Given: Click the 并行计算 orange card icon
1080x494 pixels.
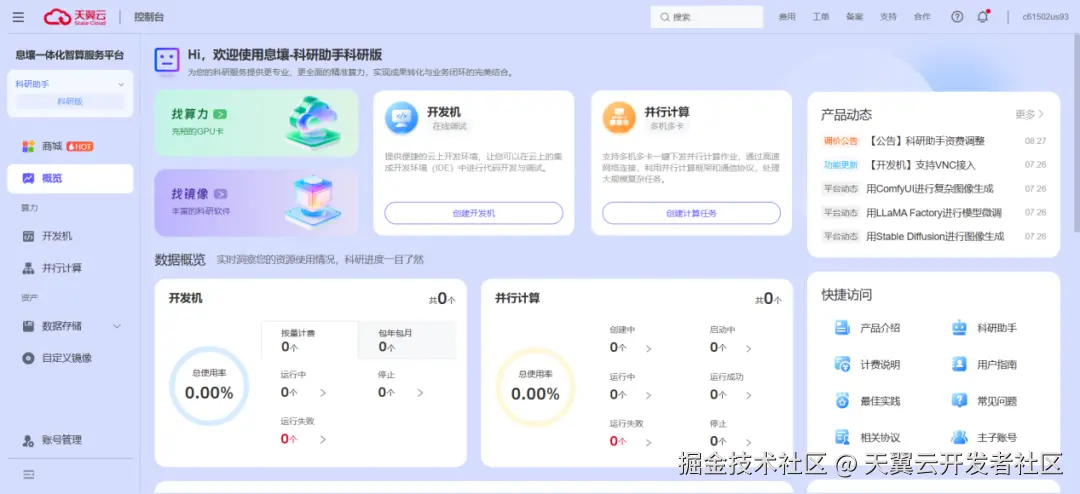Looking at the screenshot, I should click(619, 118).
